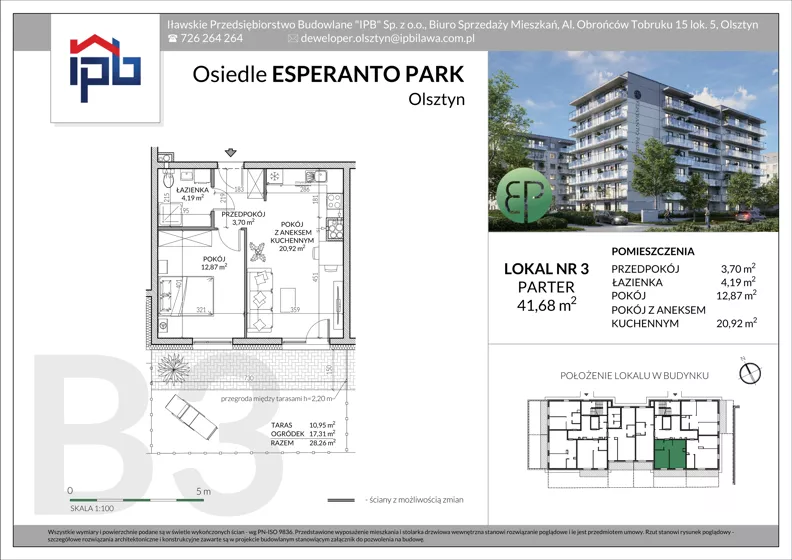Click the company address header text

462,24
